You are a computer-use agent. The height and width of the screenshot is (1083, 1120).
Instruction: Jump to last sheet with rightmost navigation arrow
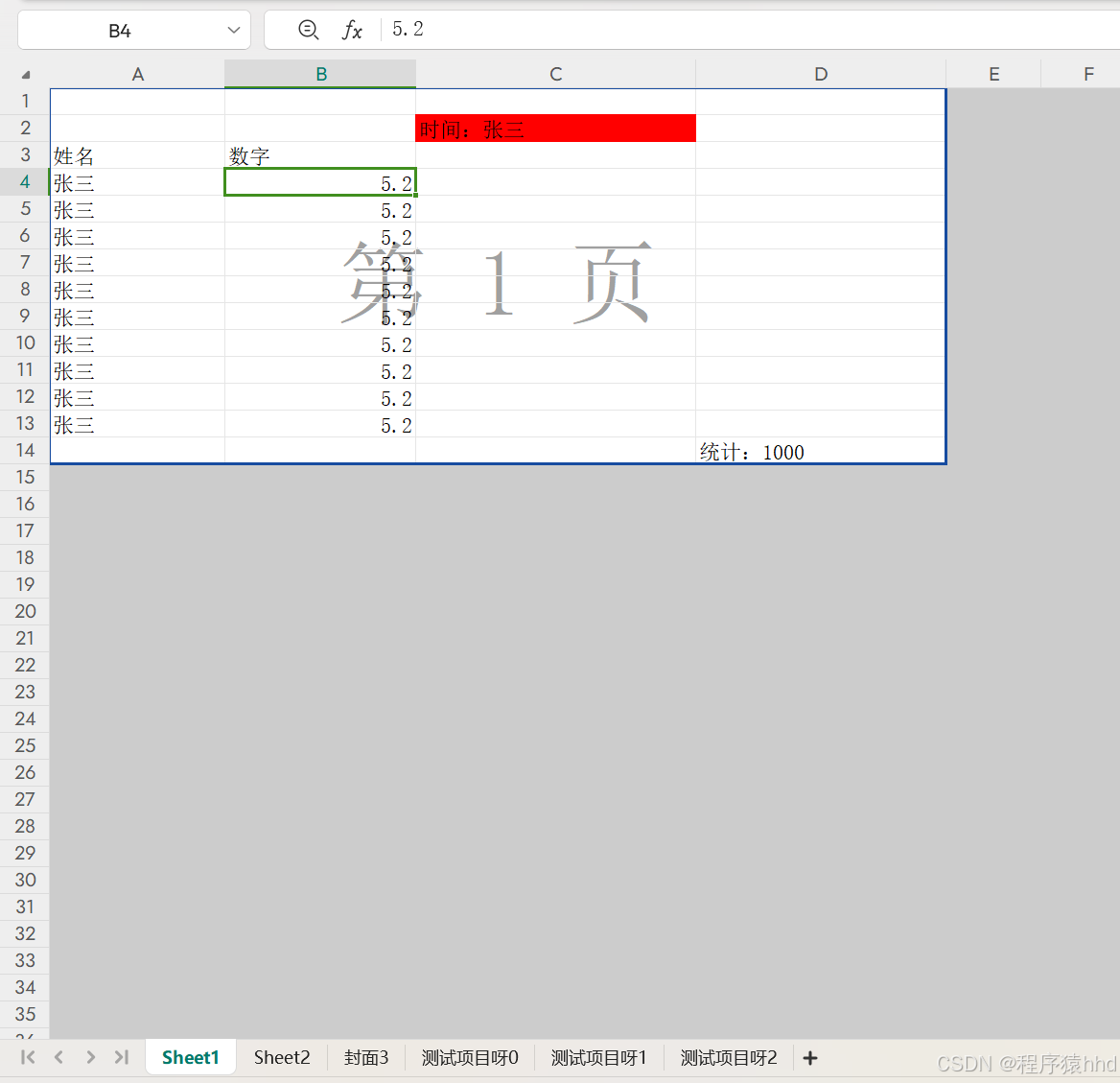tap(122, 1057)
